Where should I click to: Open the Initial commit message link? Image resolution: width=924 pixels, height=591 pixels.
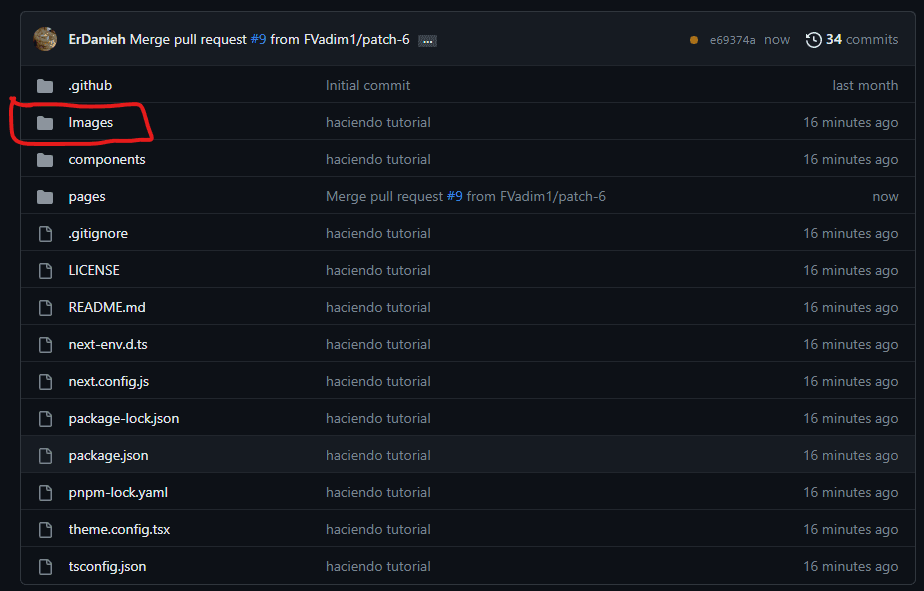(x=368, y=86)
